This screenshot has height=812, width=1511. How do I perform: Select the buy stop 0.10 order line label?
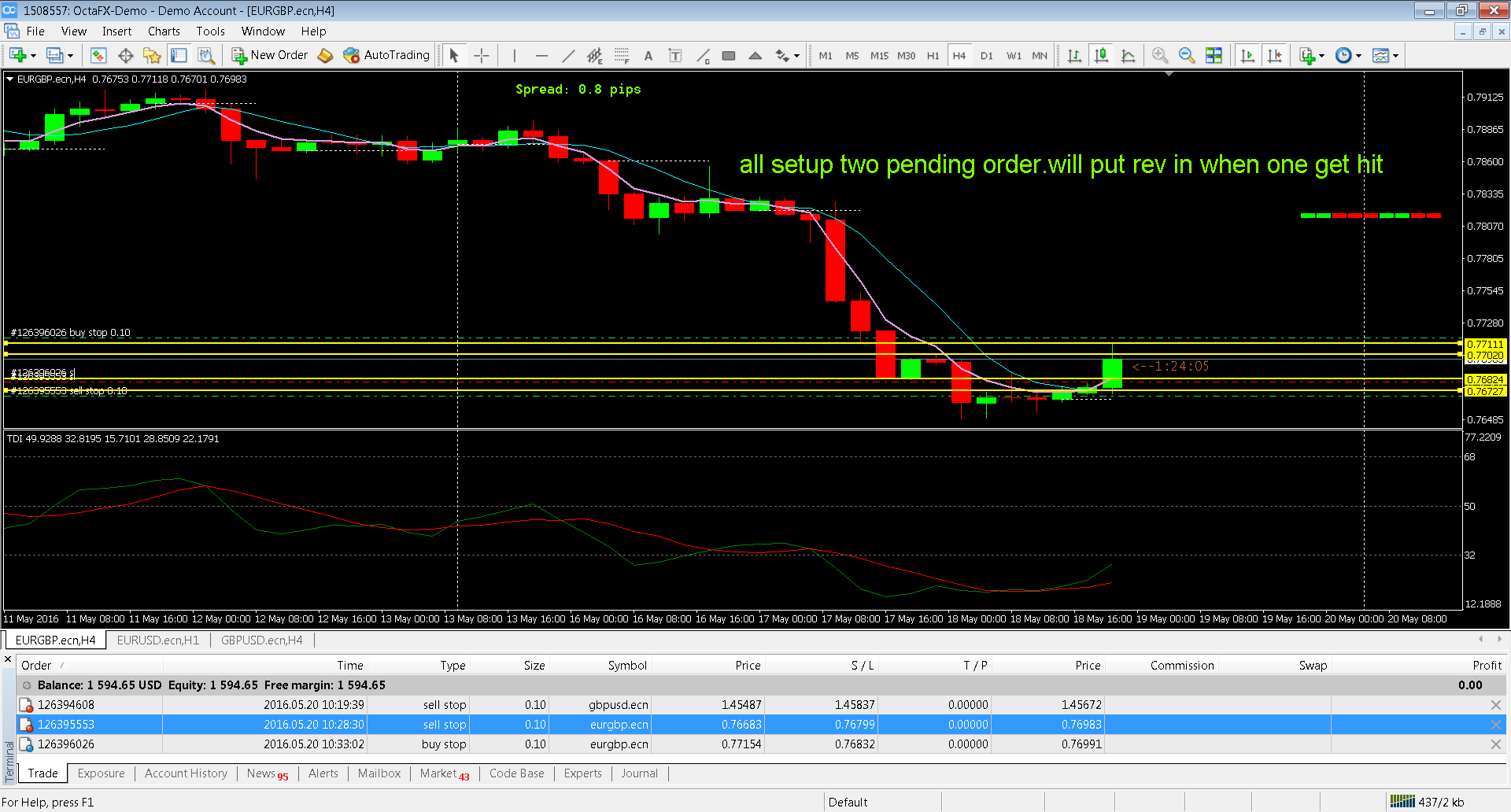(x=71, y=333)
